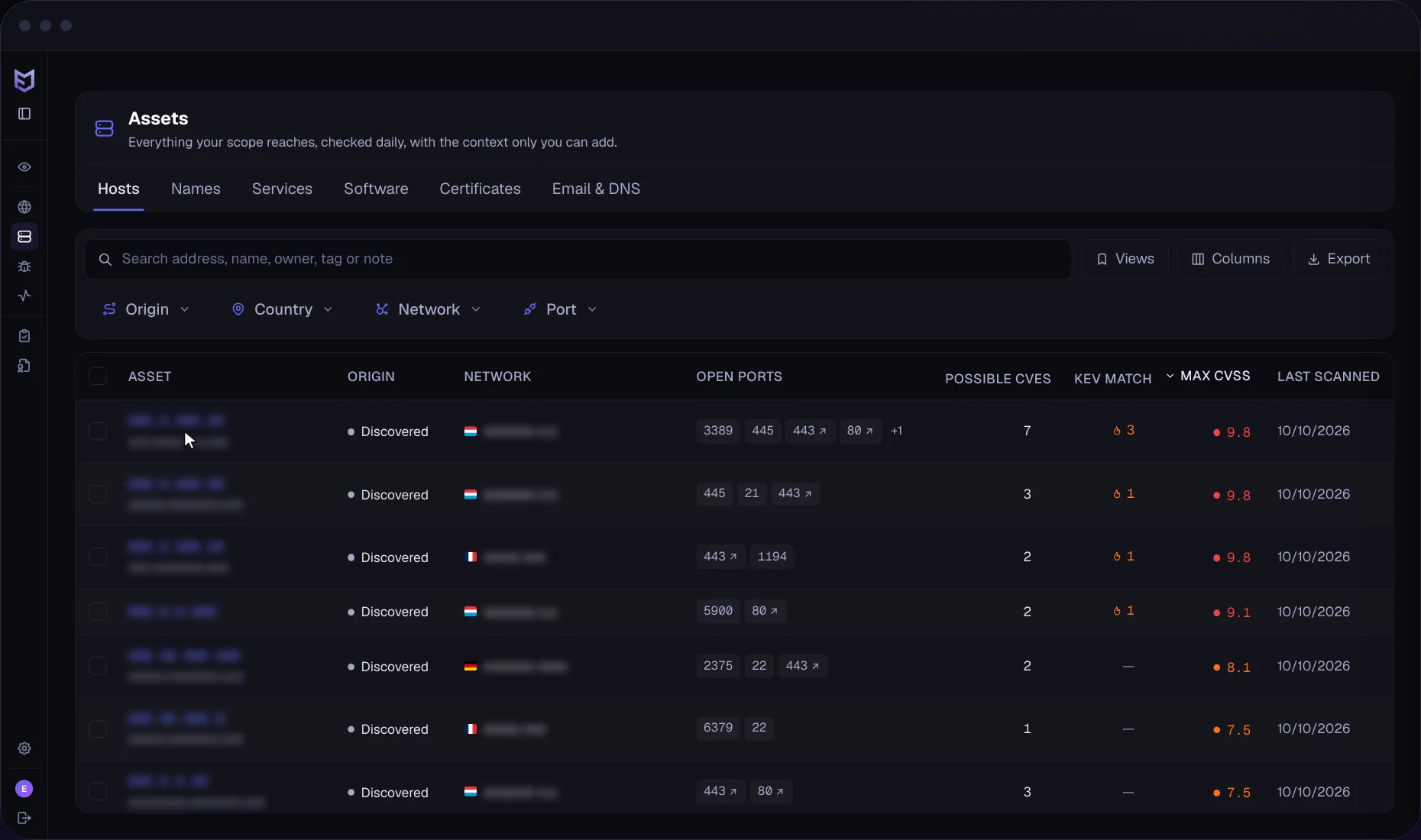
Task: Click the logout icon at sidebar bottom
Action: coord(24,818)
